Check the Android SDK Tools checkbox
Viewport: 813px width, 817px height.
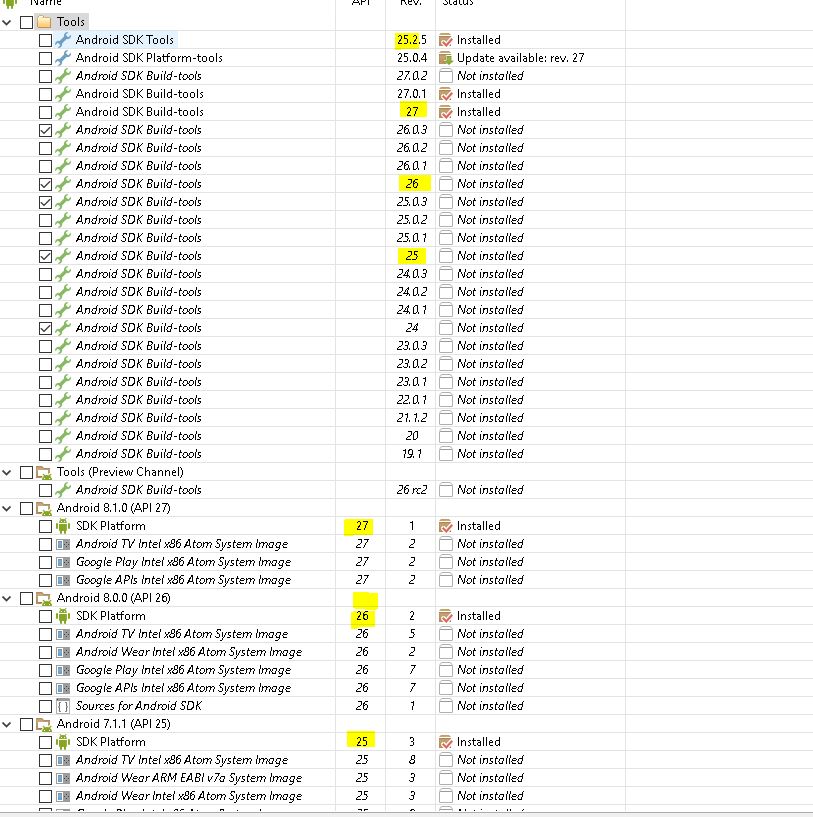pos(45,40)
